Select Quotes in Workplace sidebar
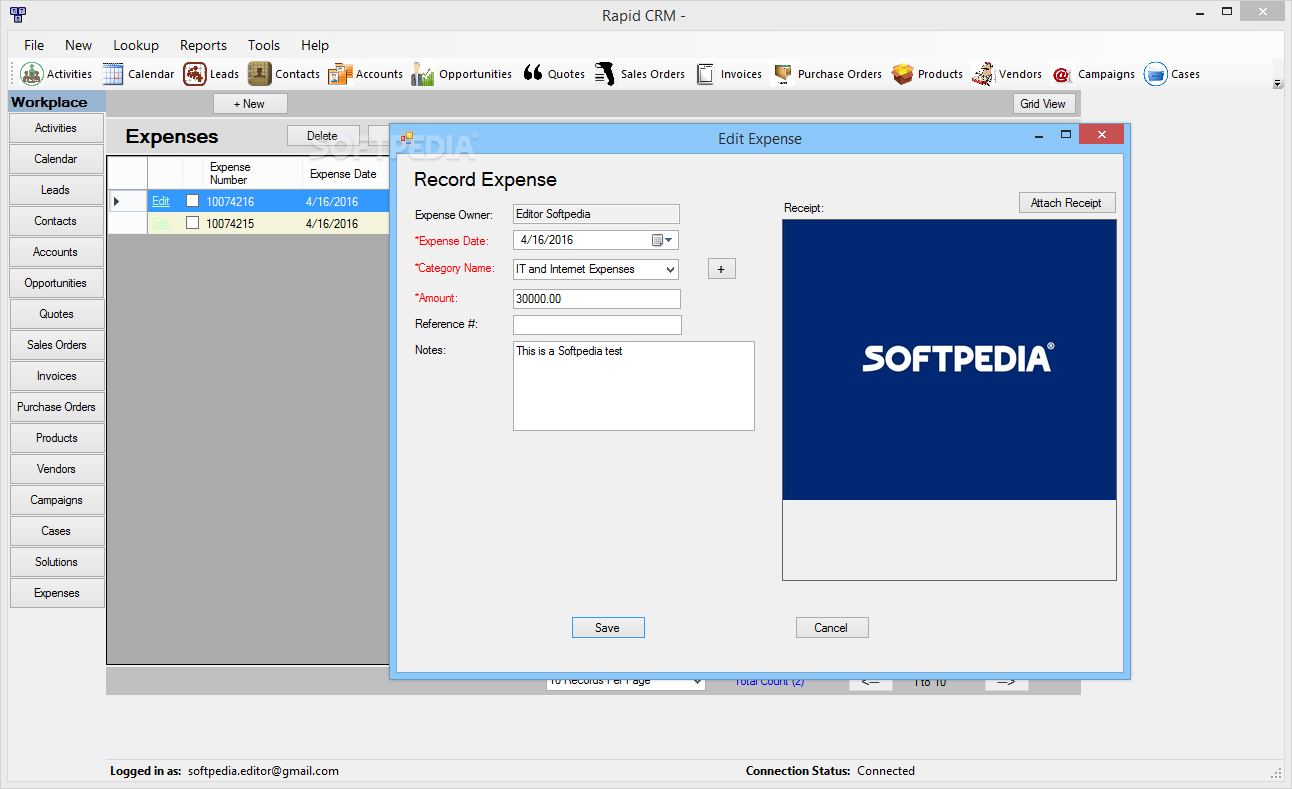Viewport: 1292px width, 789px height. 56,314
